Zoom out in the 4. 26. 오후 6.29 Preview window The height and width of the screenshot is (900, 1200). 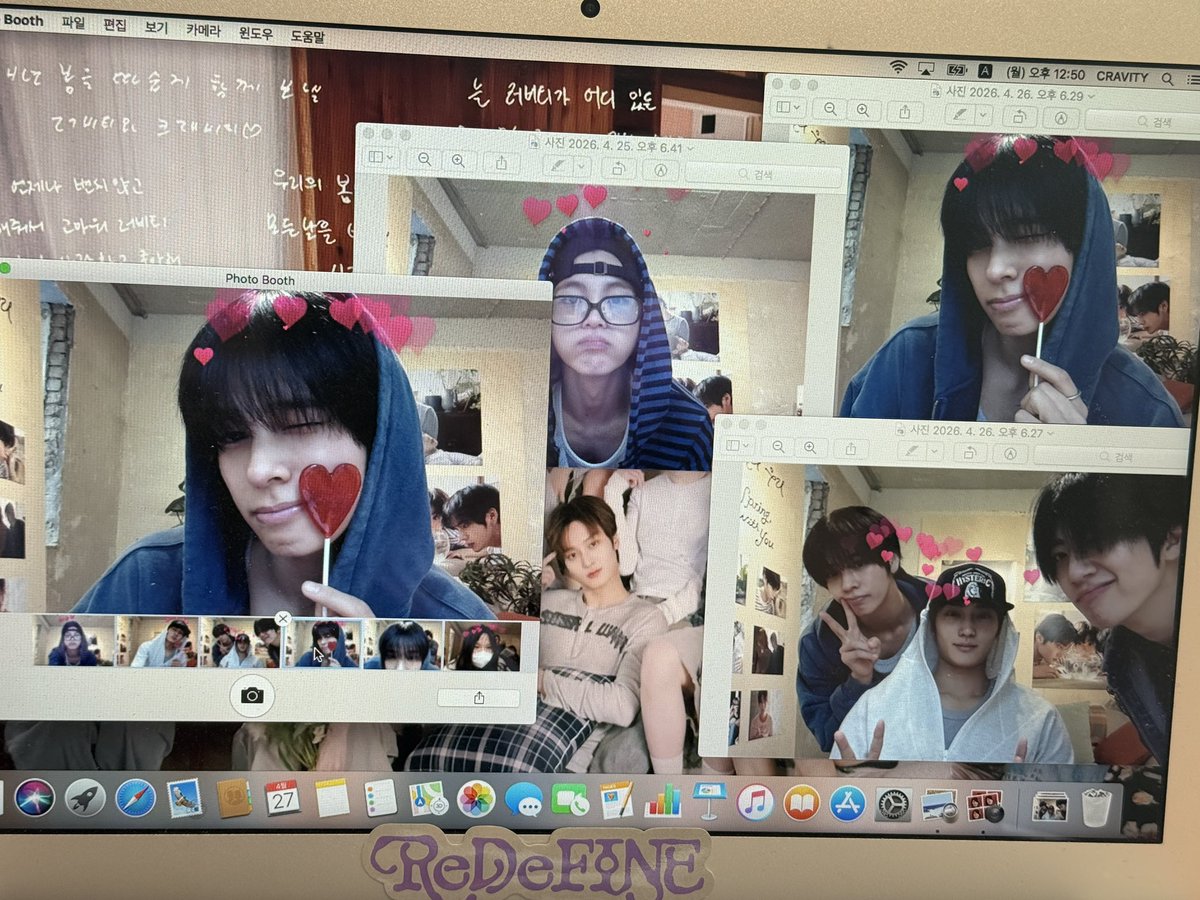point(831,109)
